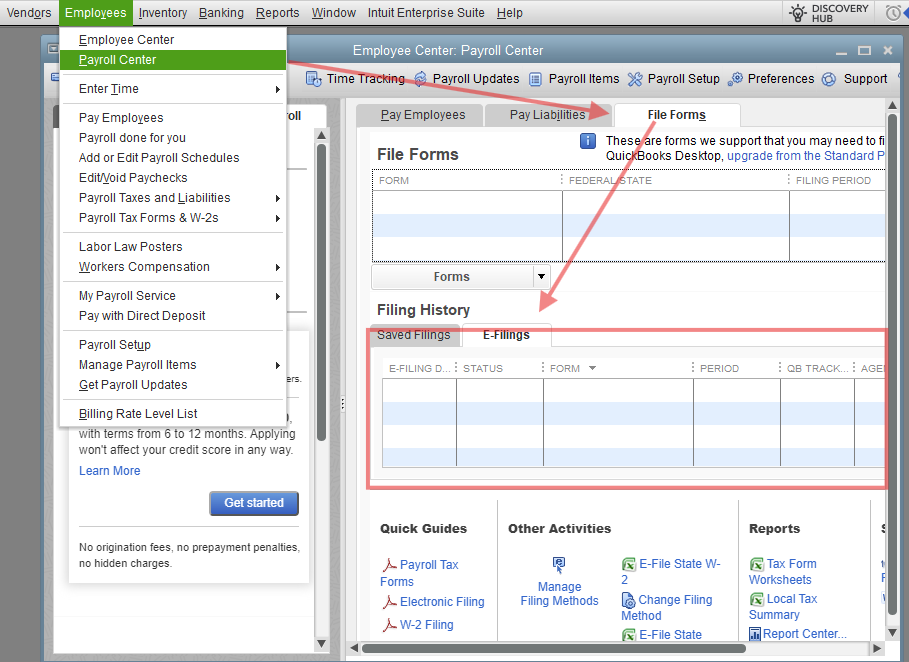Click the STATUS column header
Screen dimensions: 909x662
coord(499,368)
